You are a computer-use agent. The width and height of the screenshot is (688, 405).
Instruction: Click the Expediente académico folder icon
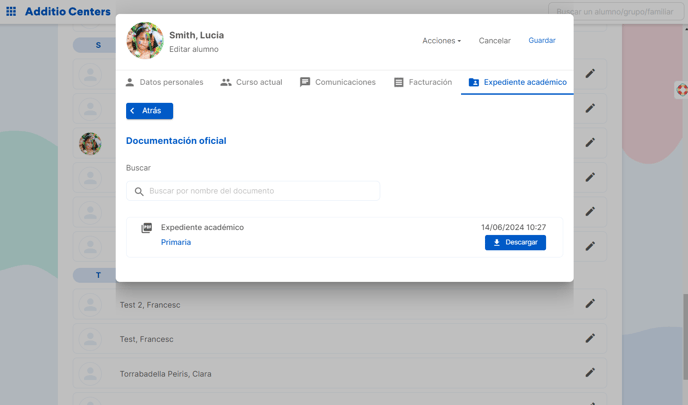[474, 82]
